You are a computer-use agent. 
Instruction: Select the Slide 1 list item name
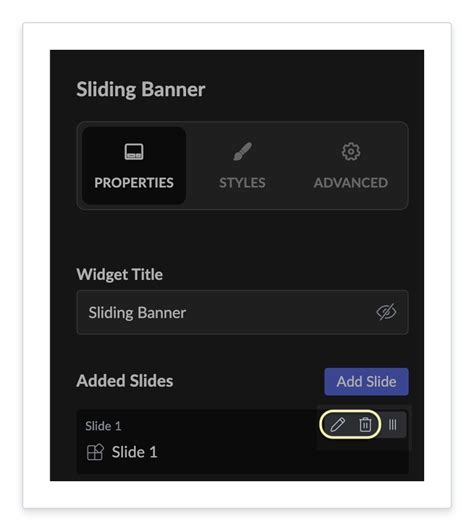[134, 452]
